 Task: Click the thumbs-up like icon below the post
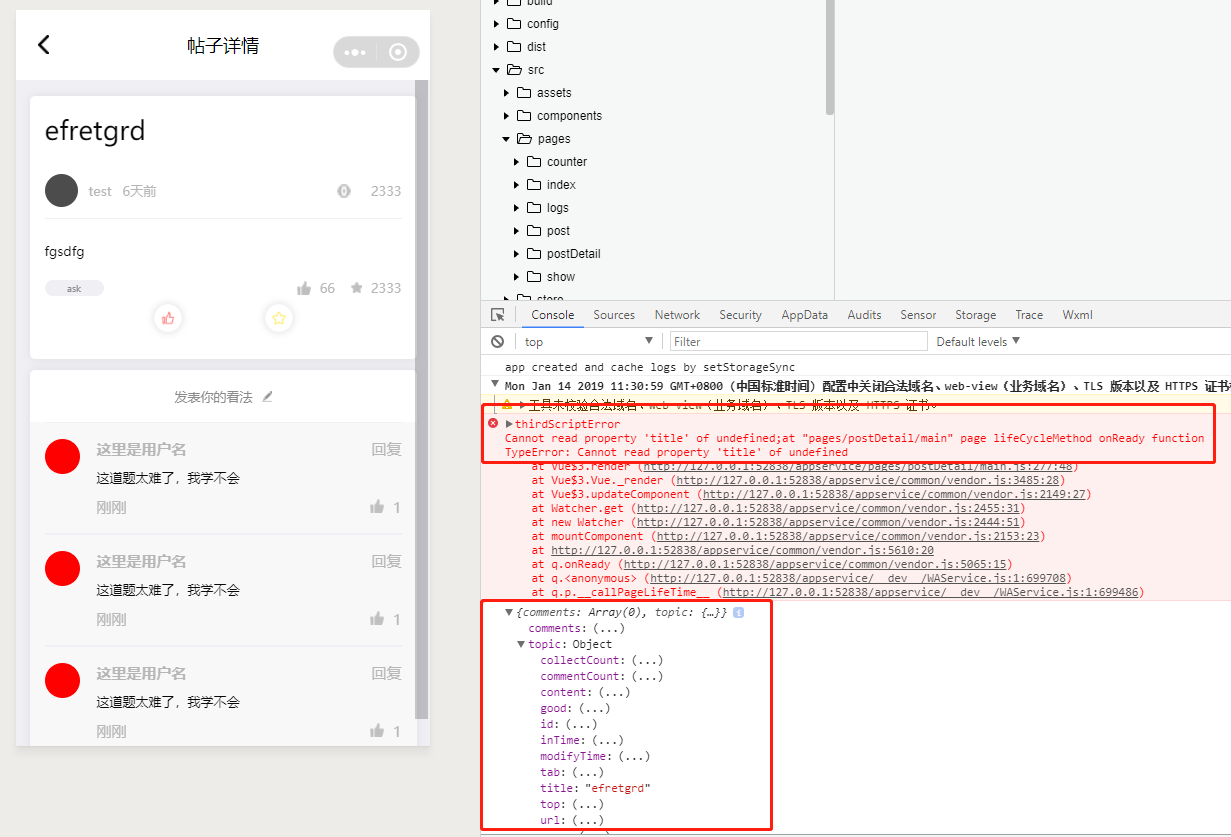tap(168, 318)
